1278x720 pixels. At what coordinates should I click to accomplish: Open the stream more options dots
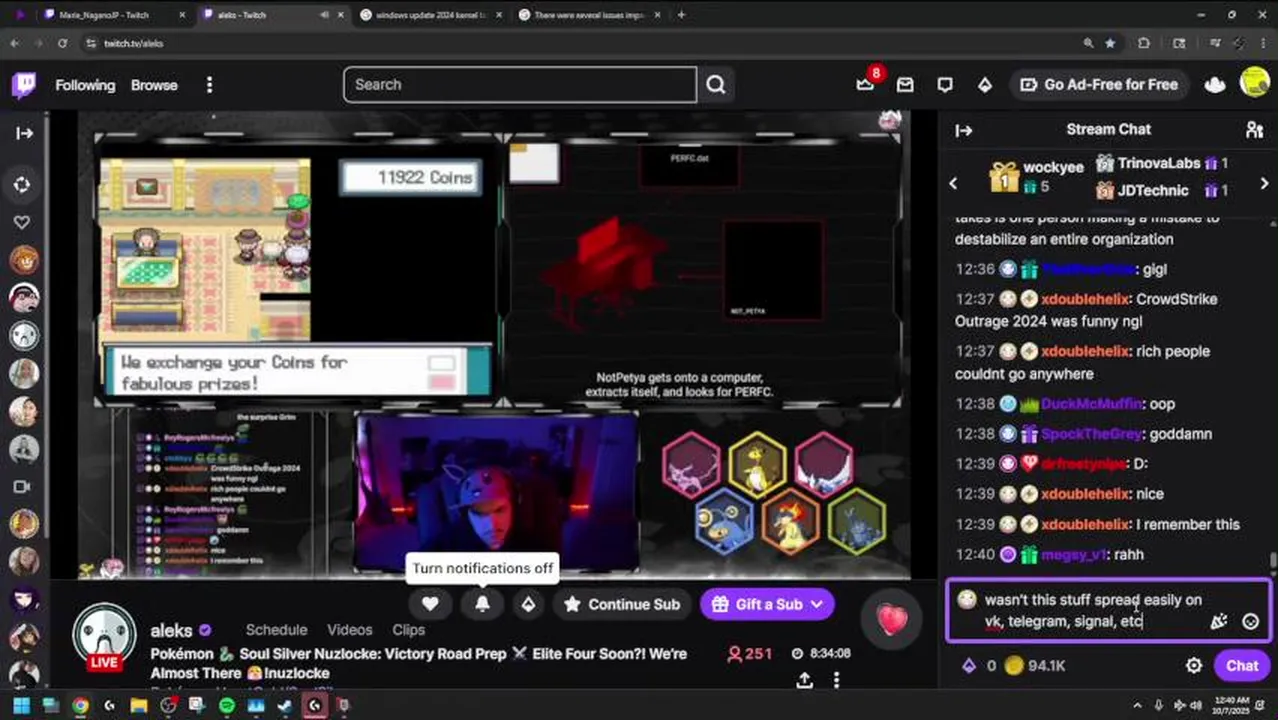pos(836,681)
